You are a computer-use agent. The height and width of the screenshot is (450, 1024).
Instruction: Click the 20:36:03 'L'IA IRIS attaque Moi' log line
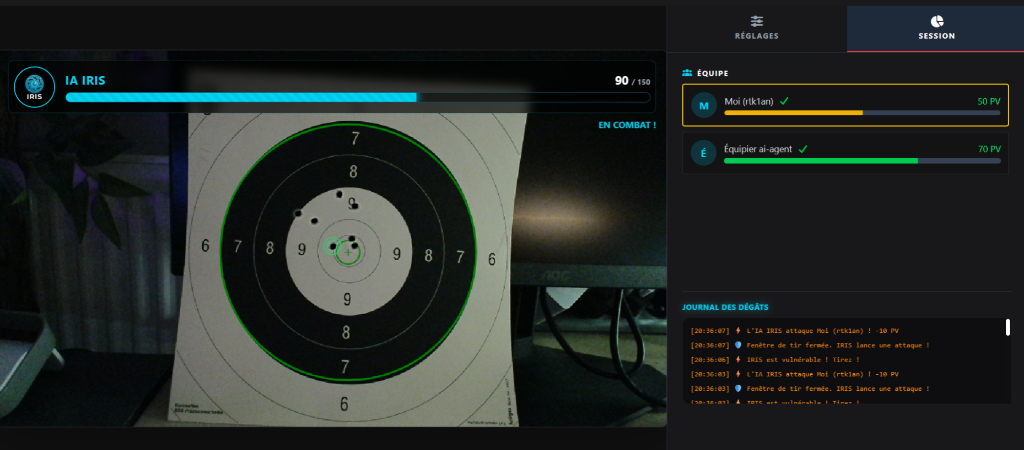[795, 374]
